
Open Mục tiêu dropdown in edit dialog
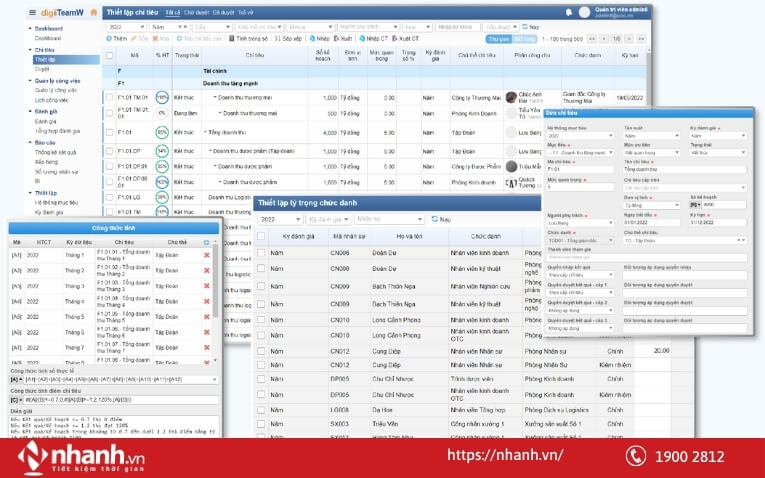[581, 153]
